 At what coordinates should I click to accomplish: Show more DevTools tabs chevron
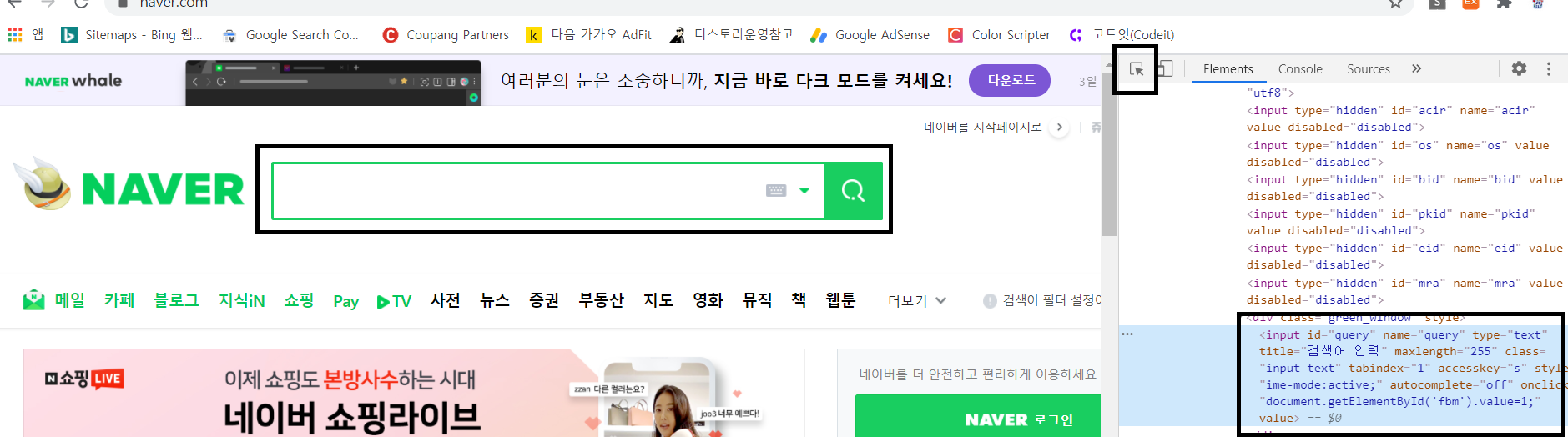(x=1416, y=69)
